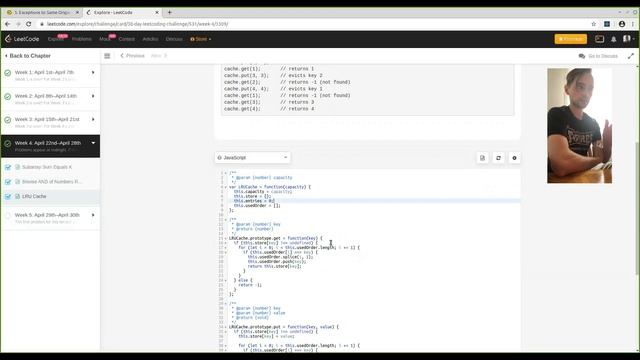Screen dimensions: 640x360
Task: Expand Week 2 arrow
Action: point(93,96)
